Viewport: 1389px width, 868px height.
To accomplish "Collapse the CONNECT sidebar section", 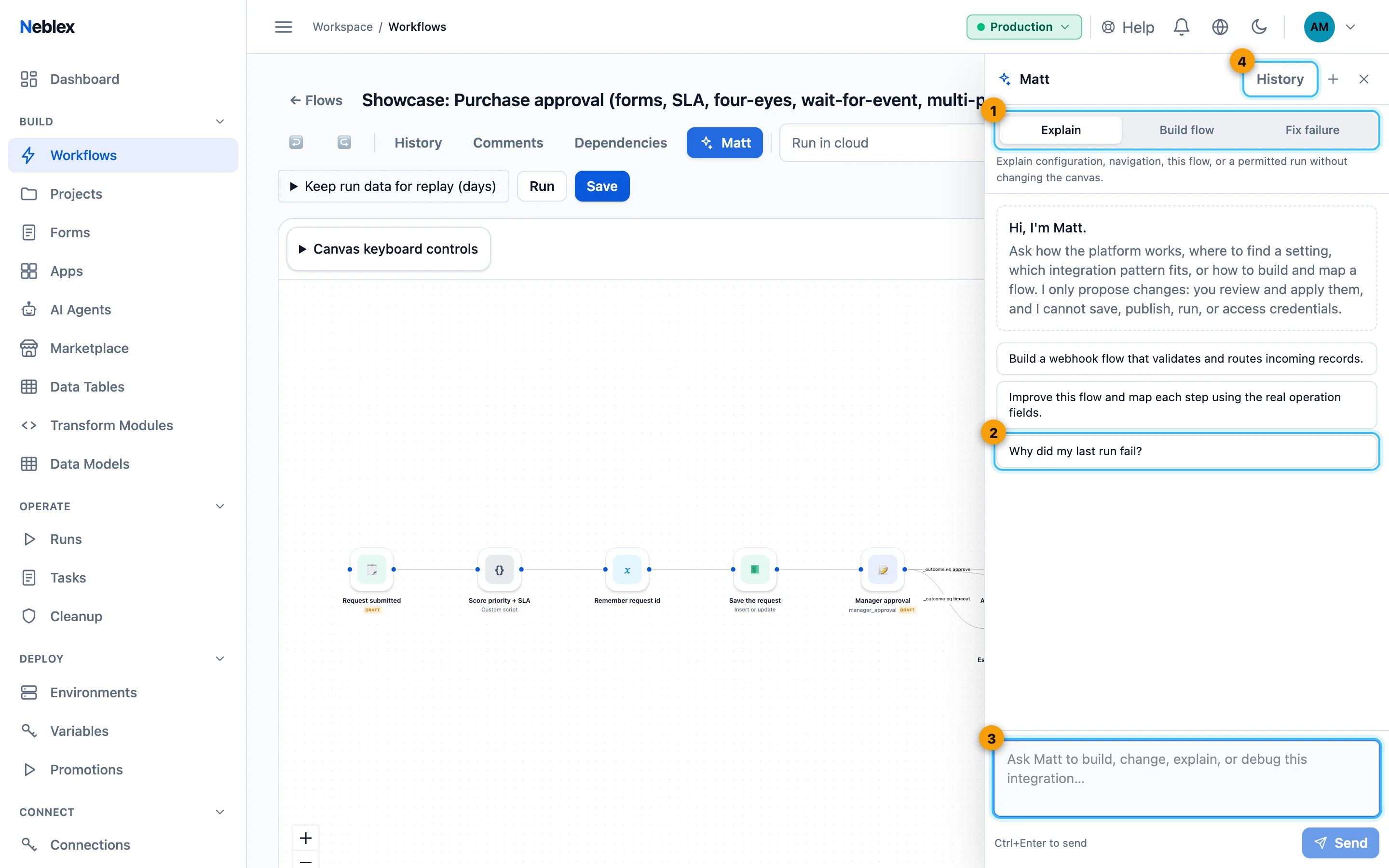I will (x=220, y=812).
